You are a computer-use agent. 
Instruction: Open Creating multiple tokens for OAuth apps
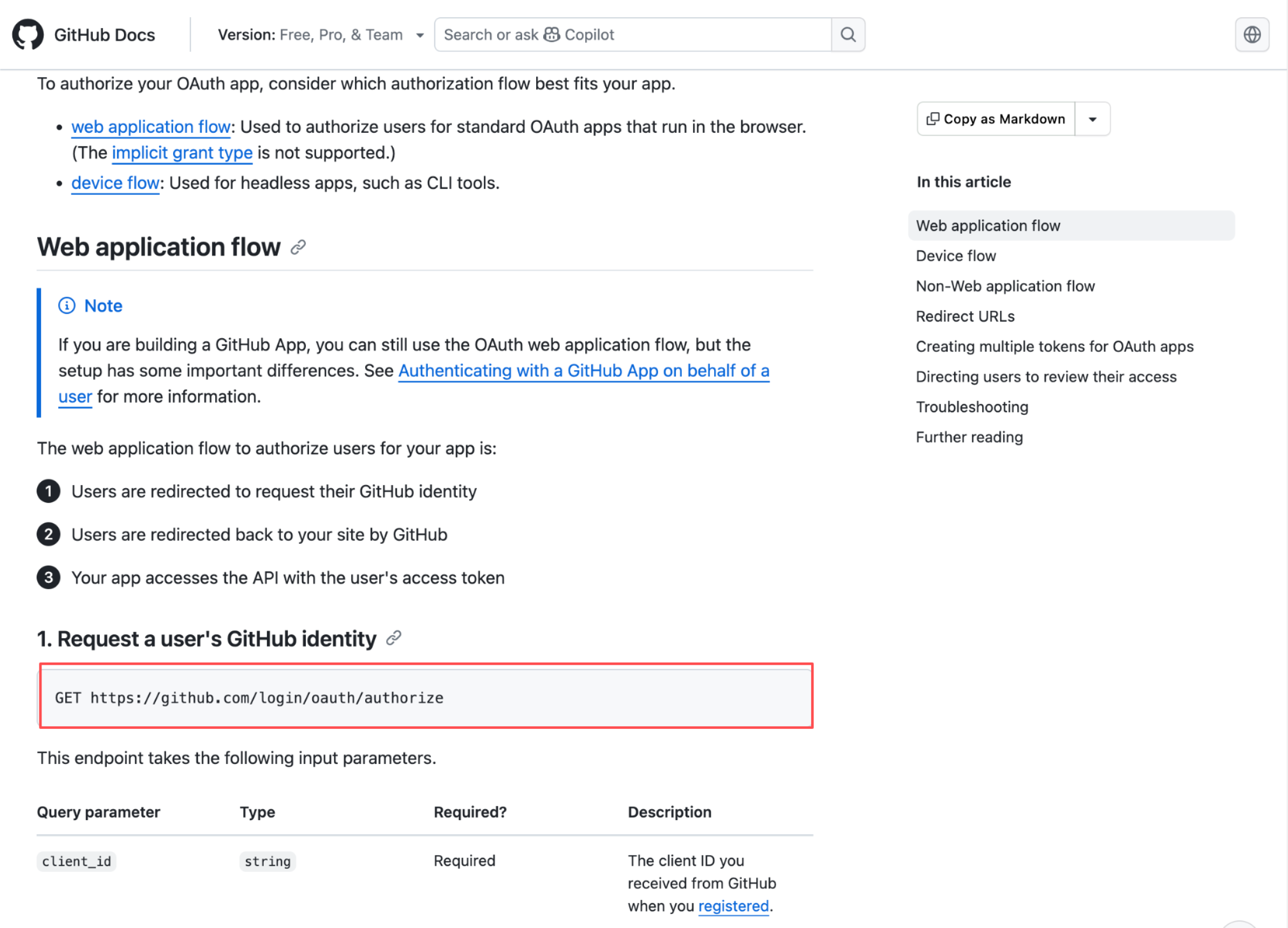pyautogui.click(x=1054, y=346)
